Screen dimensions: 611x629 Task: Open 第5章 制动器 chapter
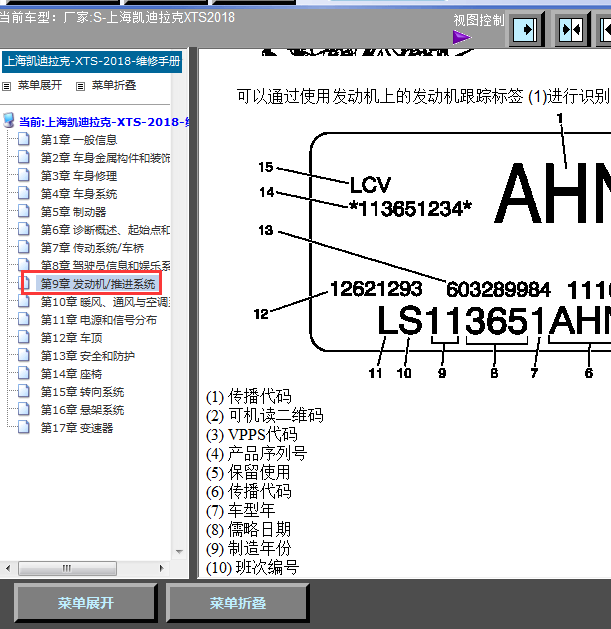click(73, 212)
